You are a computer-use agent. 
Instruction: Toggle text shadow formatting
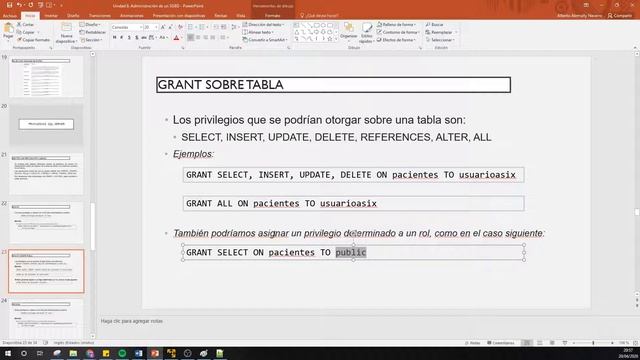136,38
